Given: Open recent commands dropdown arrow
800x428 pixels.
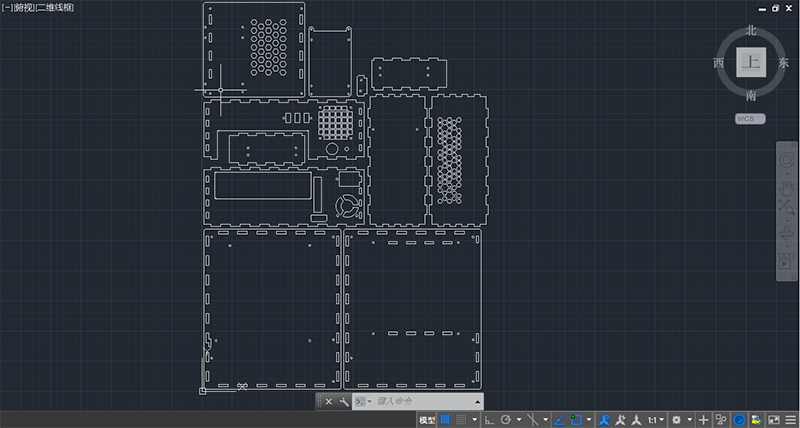Looking at the screenshot, I should coord(369,401).
